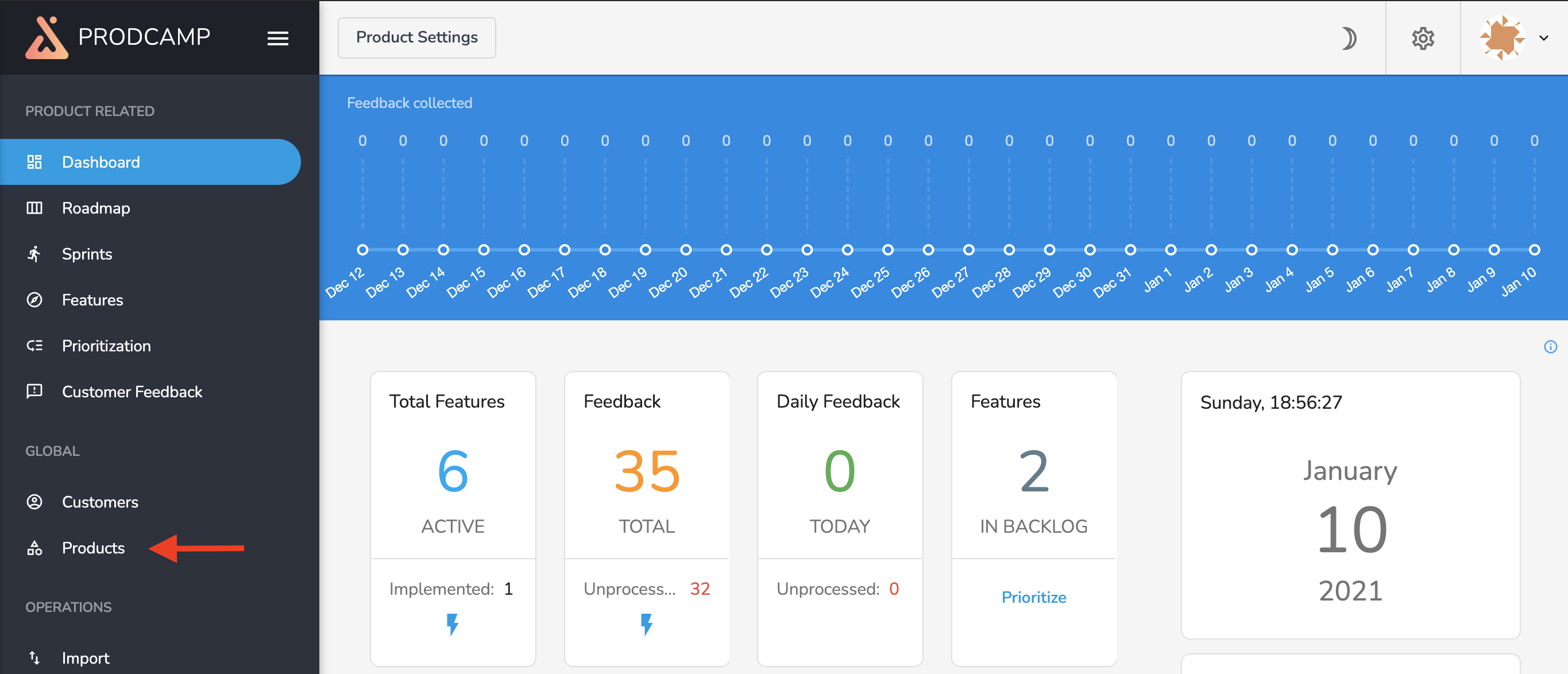The image size is (1568, 674).
Task: Navigate to Features page
Action: [x=92, y=300]
